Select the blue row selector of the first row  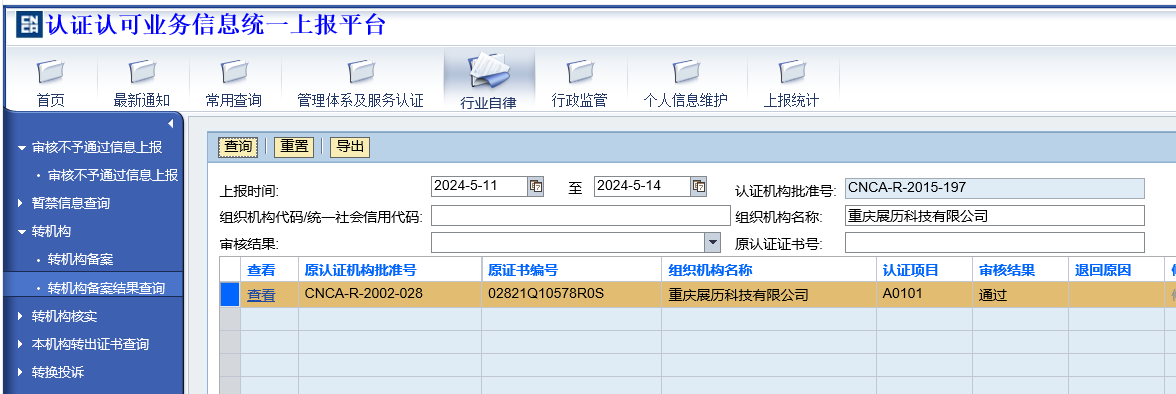click(x=230, y=295)
